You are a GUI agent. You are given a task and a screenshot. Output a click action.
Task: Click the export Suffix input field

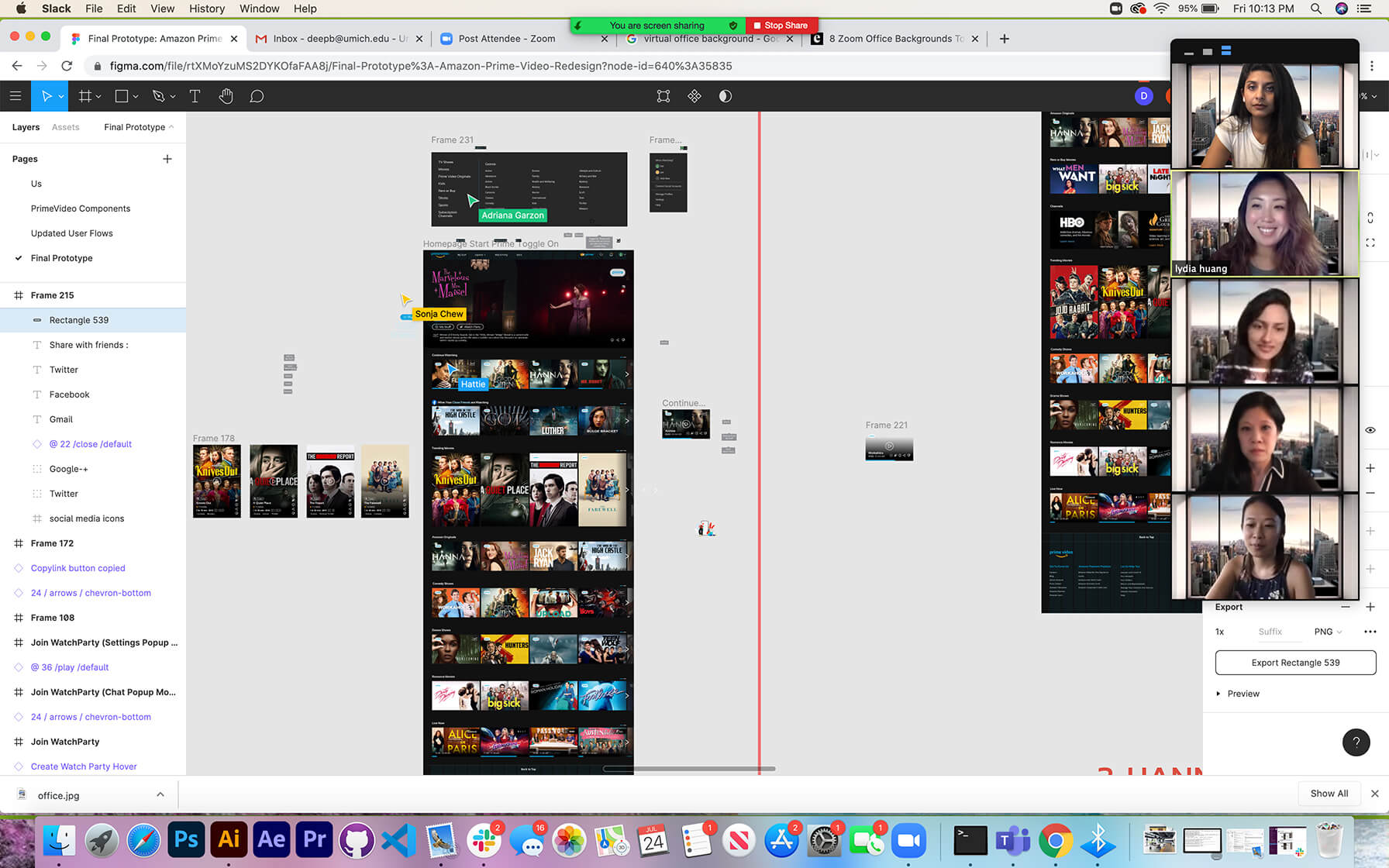[1279, 632]
